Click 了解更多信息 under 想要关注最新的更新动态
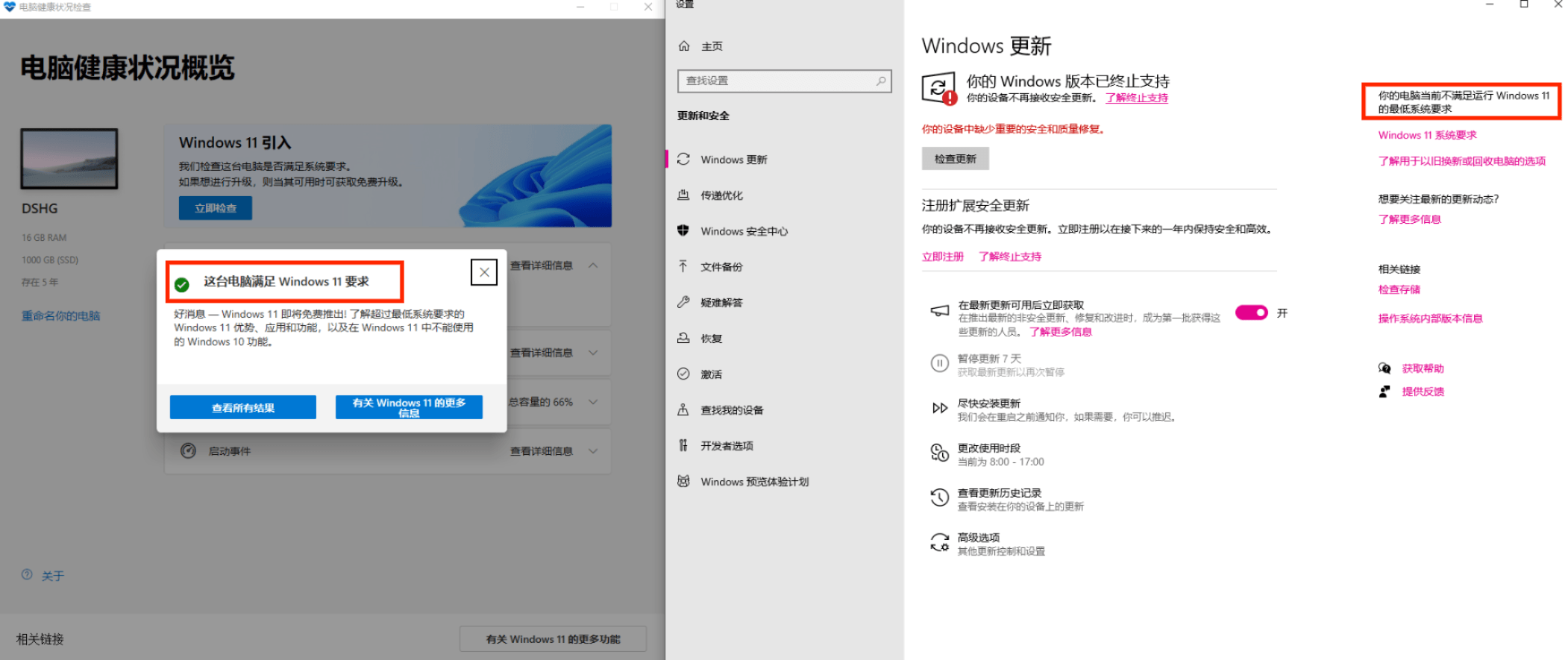The image size is (1568, 660). pos(1409,219)
